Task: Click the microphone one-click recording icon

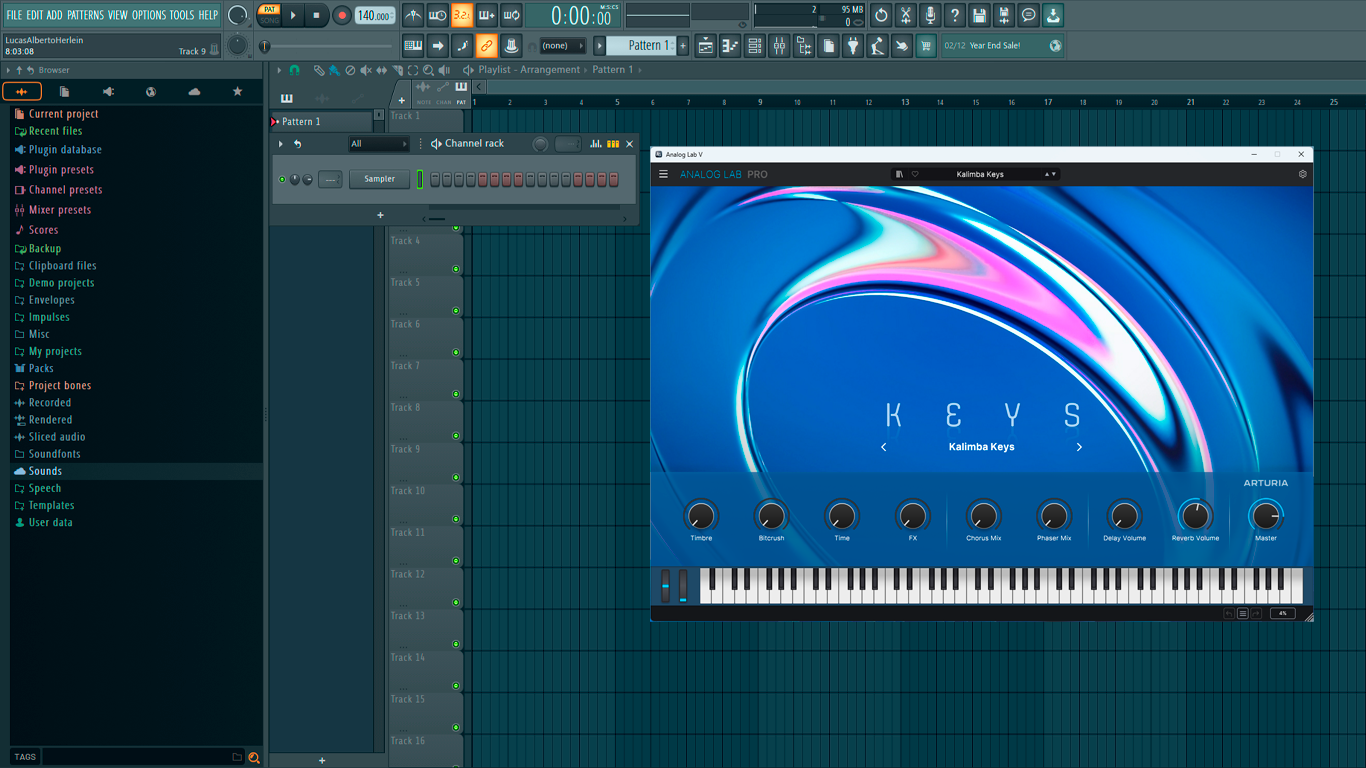Action: (x=930, y=15)
